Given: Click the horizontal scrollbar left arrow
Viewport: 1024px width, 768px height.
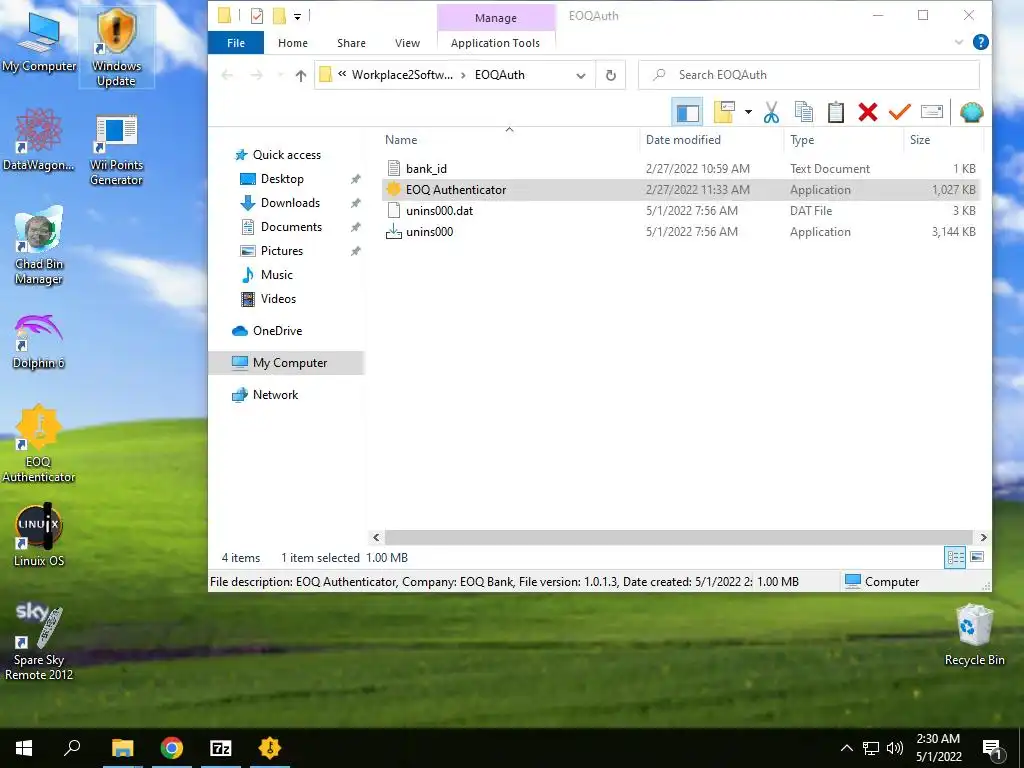Looking at the screenshot, I should click(x=376, y=537).
